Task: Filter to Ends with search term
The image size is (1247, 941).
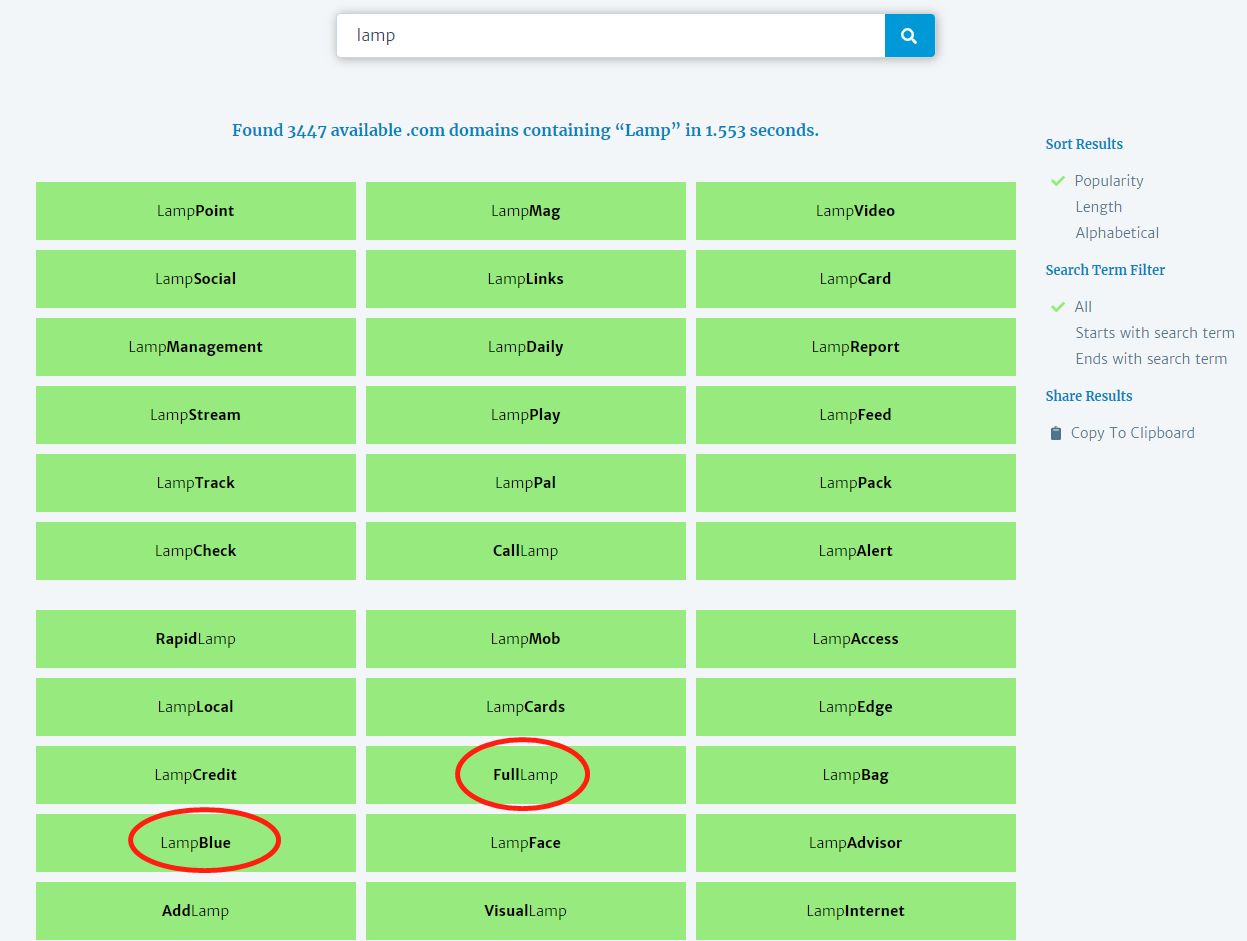Action: [x=1150, y=359]
